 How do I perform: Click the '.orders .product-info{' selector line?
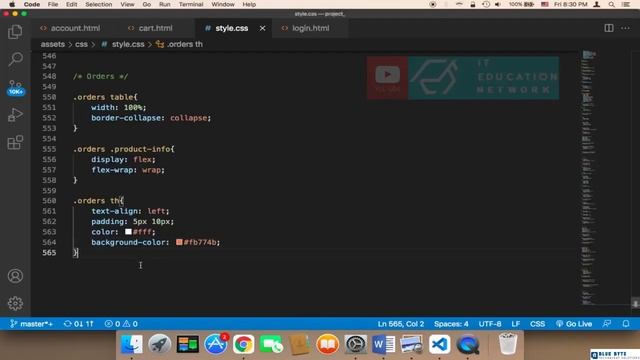[x=124, y=149]
